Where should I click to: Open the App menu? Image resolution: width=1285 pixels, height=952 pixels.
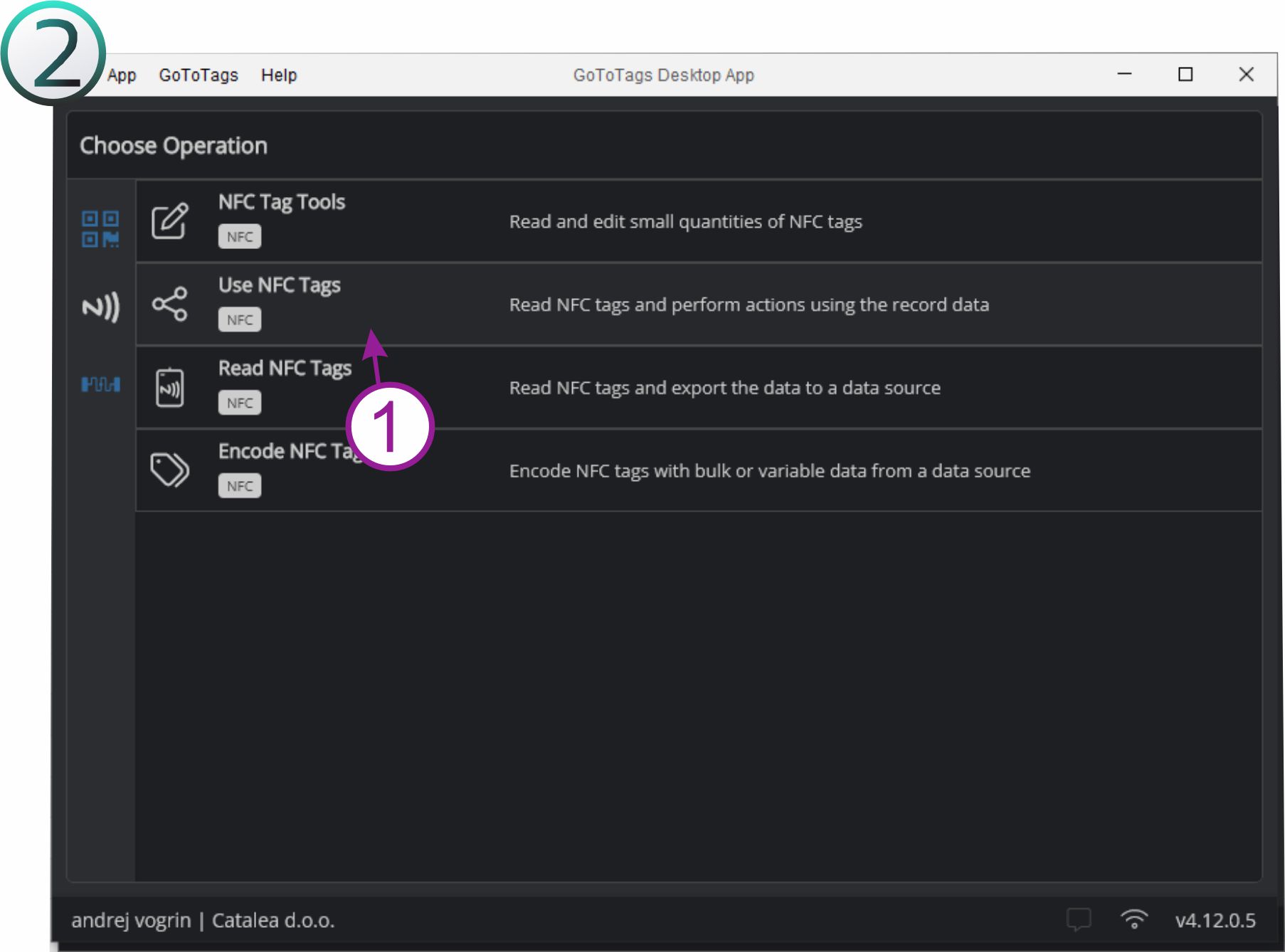point(122,75)
